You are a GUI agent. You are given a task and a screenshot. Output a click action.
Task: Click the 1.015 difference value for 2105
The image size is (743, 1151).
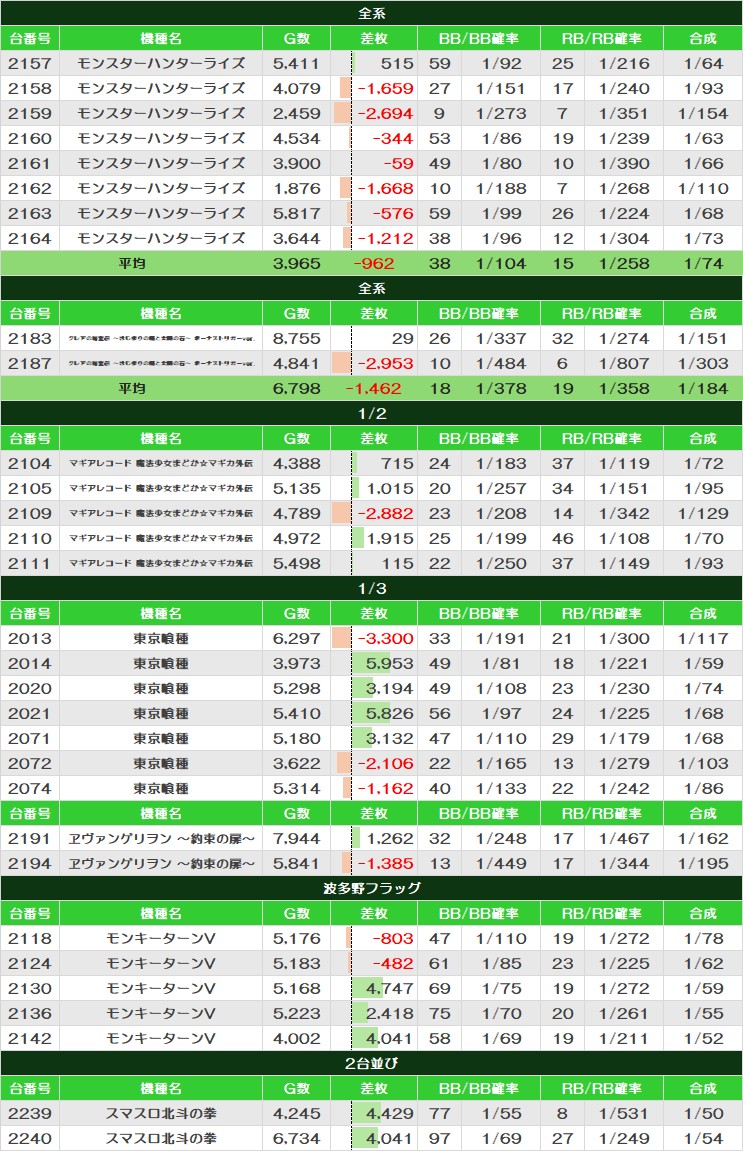tap(390, 488)
